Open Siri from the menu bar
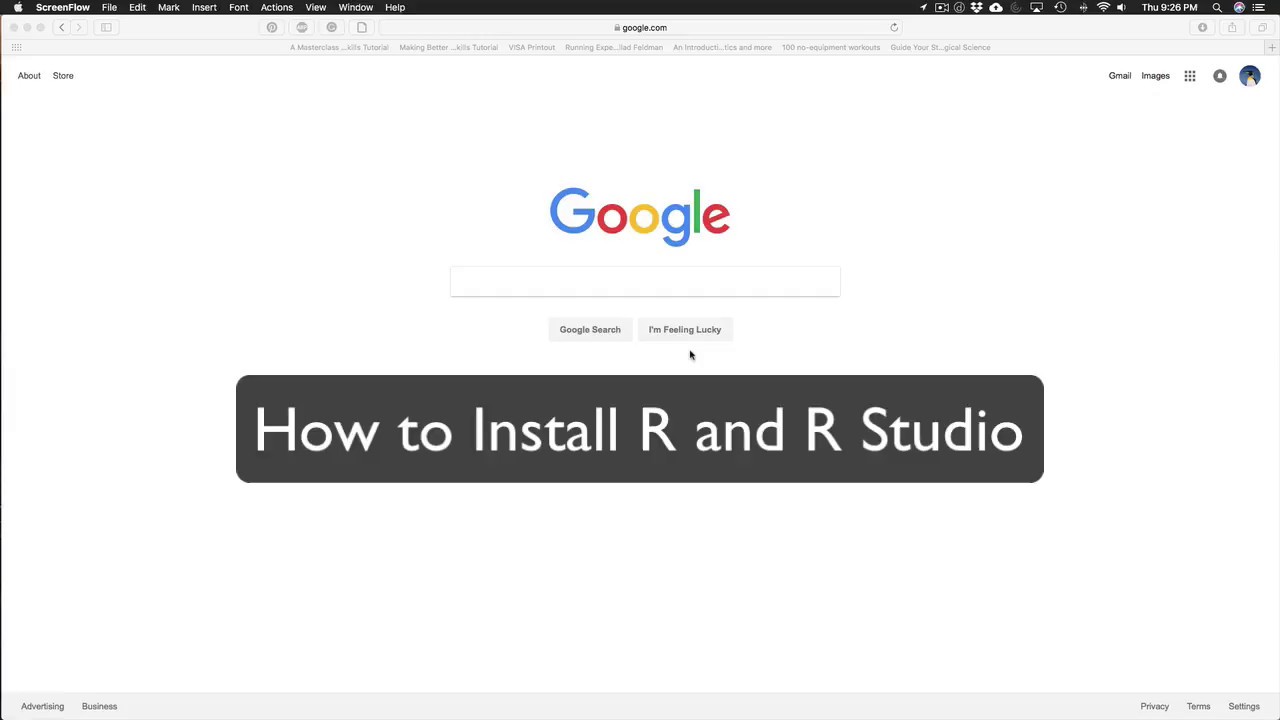1280x720 pixels. click(x=1240, y=7)
